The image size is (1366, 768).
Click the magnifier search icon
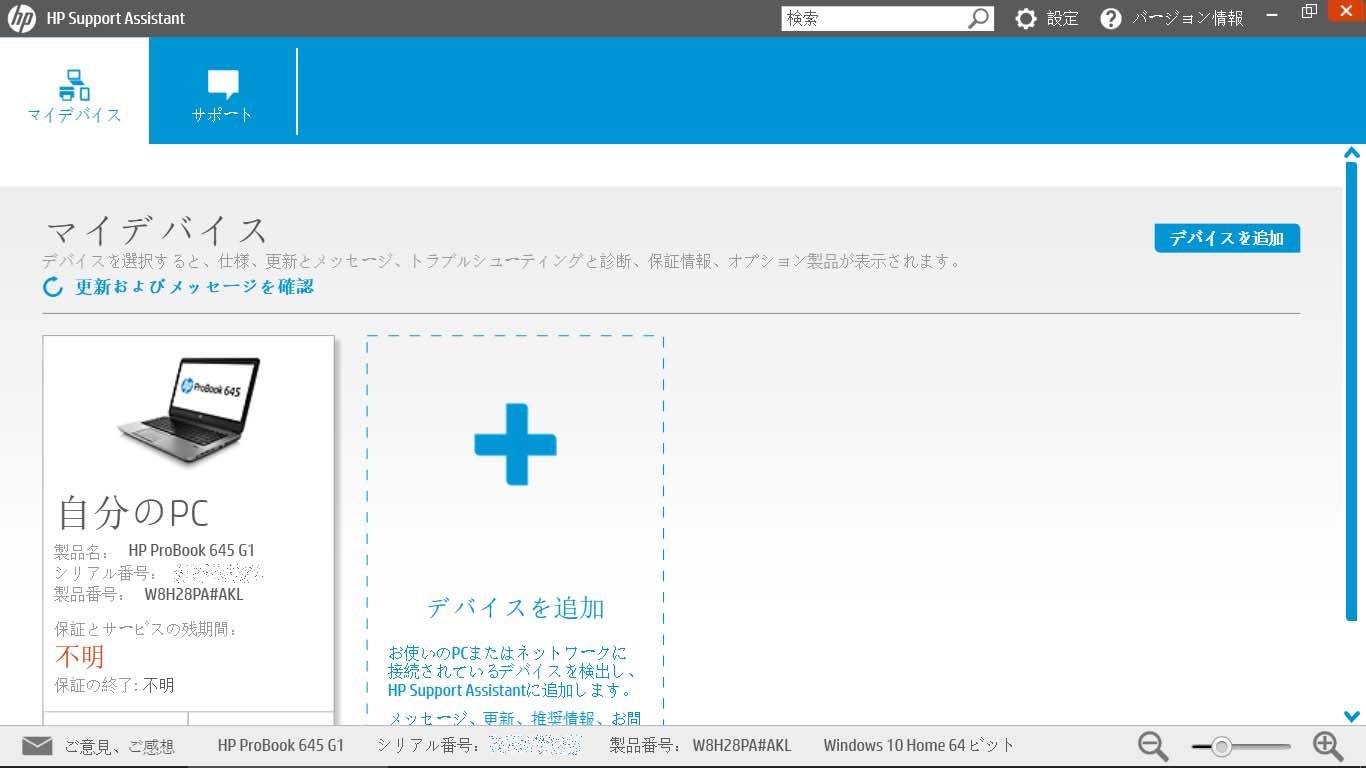[979, 18]
